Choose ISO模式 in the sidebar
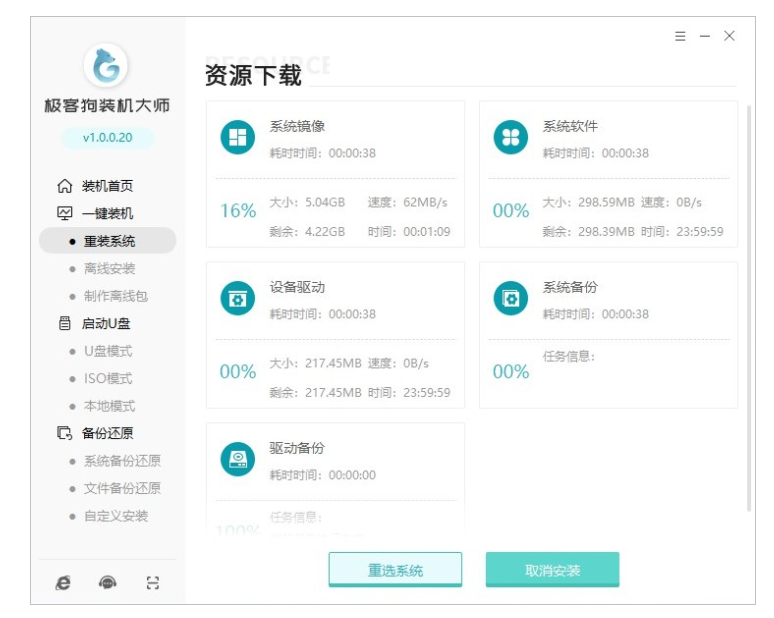 [x=108, y=379]
